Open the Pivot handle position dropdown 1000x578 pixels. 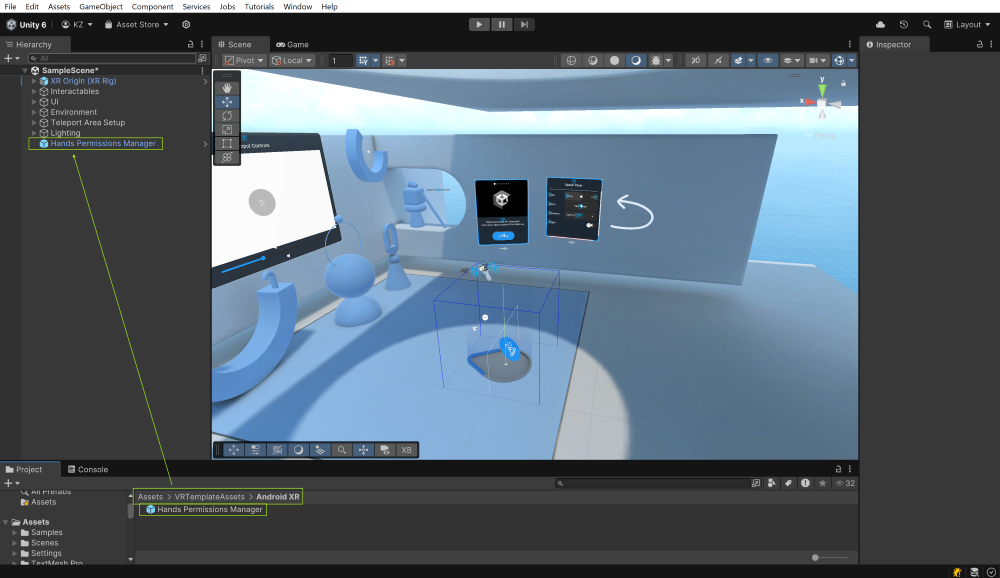[x=244, y=60]
